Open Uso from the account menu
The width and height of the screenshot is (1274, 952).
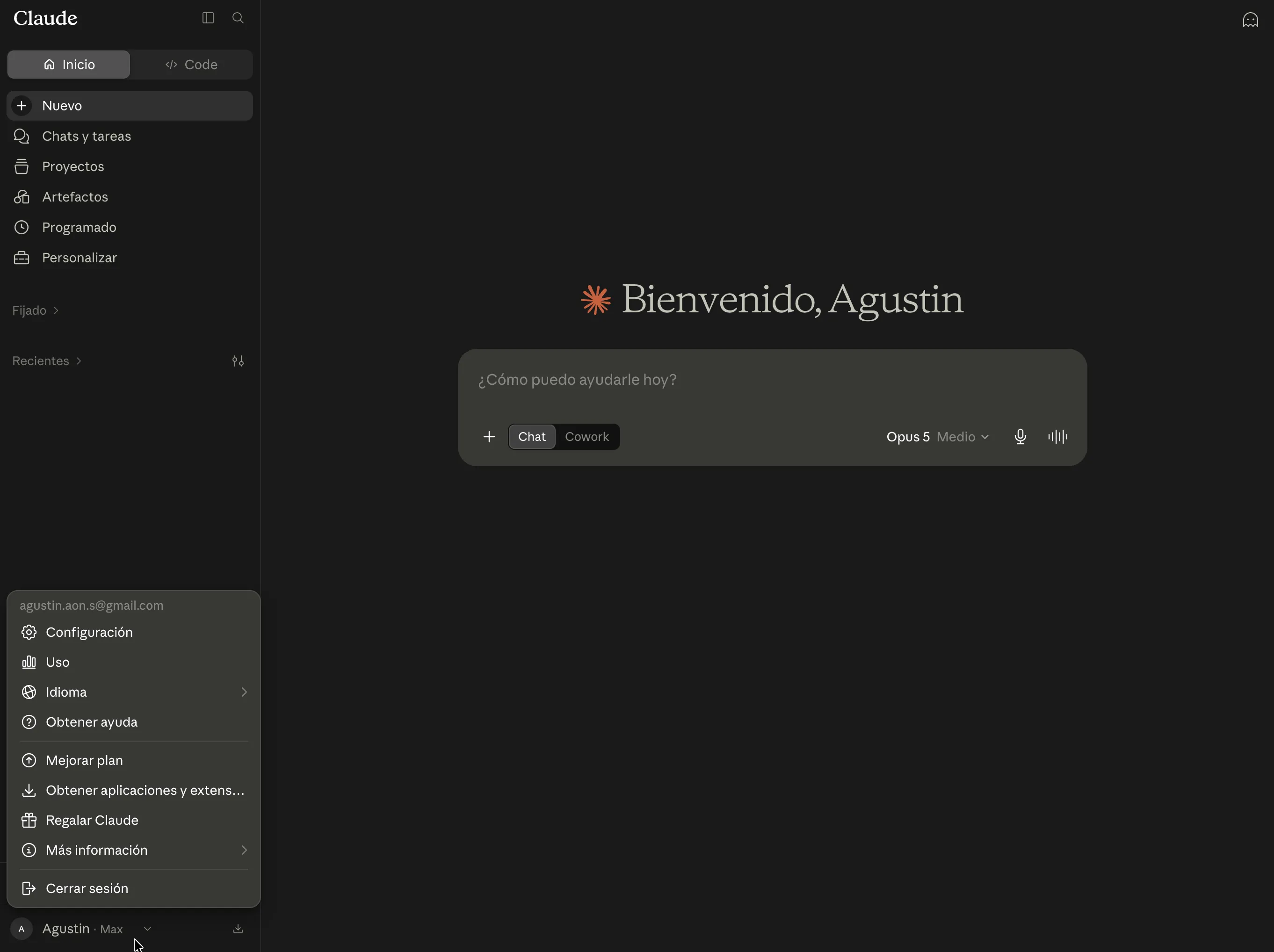pyautogui.click(x=134, y=662)
